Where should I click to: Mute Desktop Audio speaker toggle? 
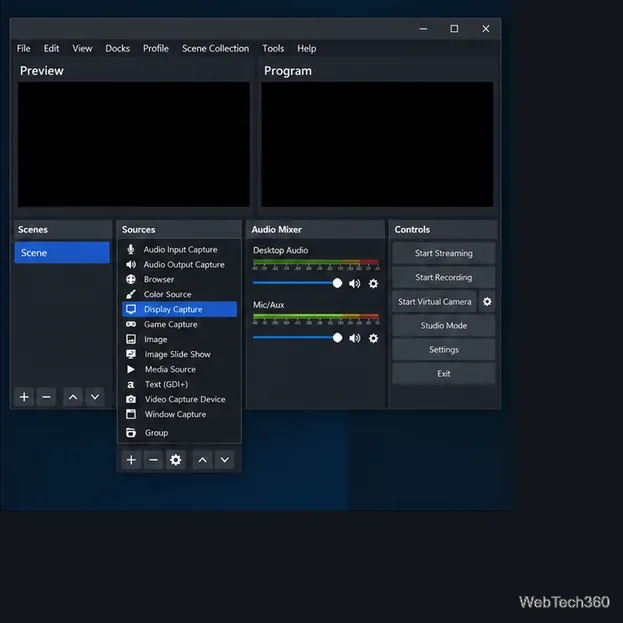(x=354, y=284)
